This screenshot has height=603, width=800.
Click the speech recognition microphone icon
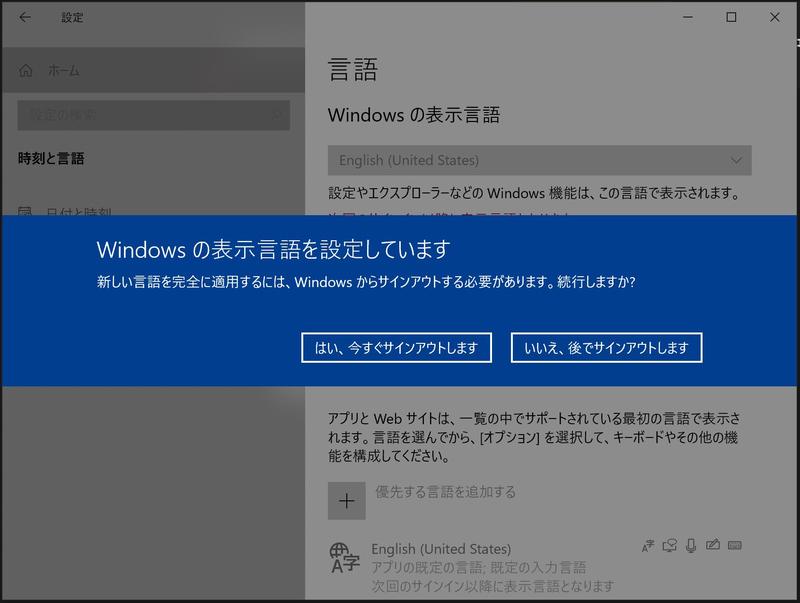point(691,545)
